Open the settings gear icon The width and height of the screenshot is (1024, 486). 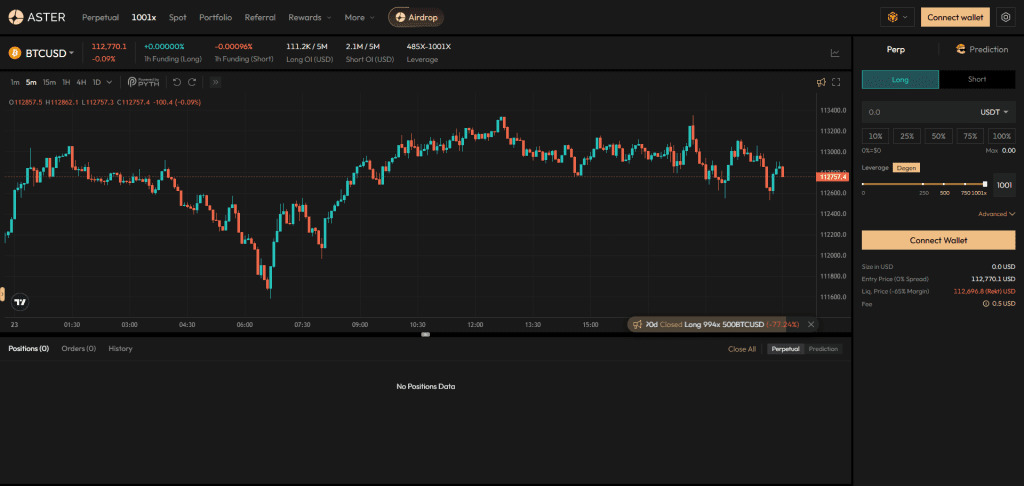1005,17
